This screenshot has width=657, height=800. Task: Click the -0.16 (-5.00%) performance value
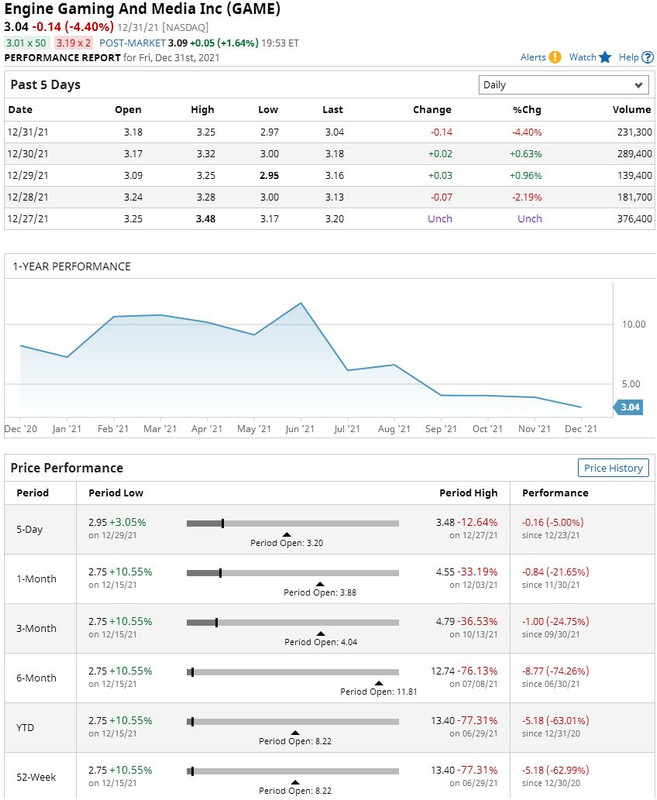(x=552, y=522)
